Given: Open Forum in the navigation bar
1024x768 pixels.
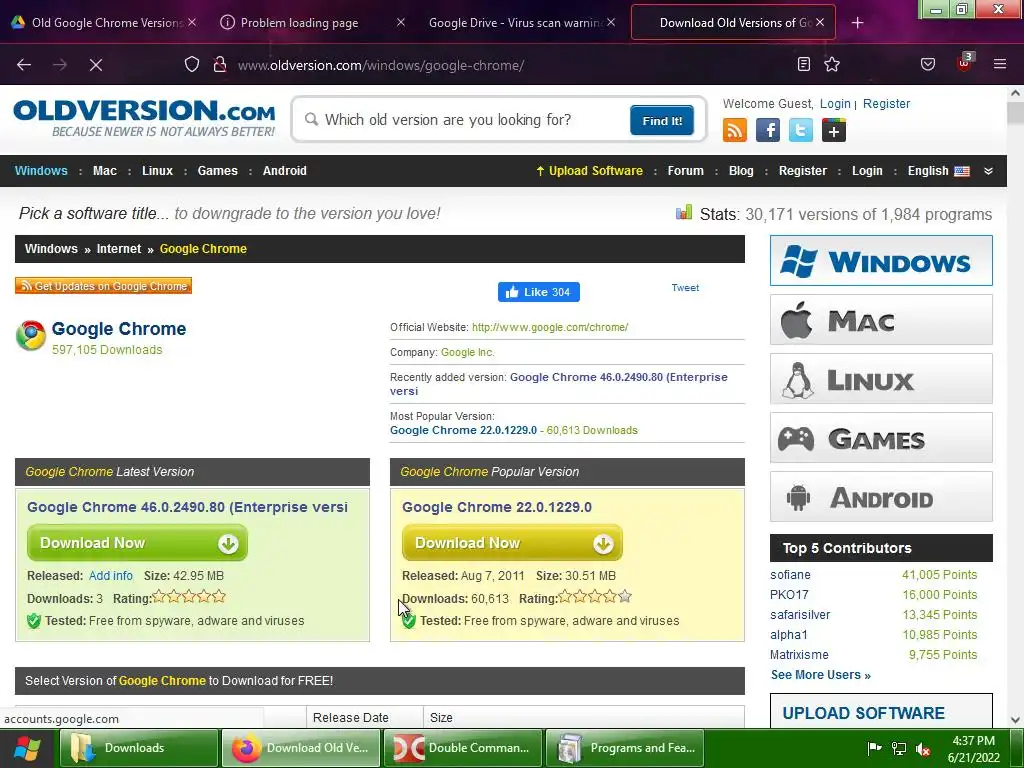Looking at the screenshot, I should [x=686, y=171].
